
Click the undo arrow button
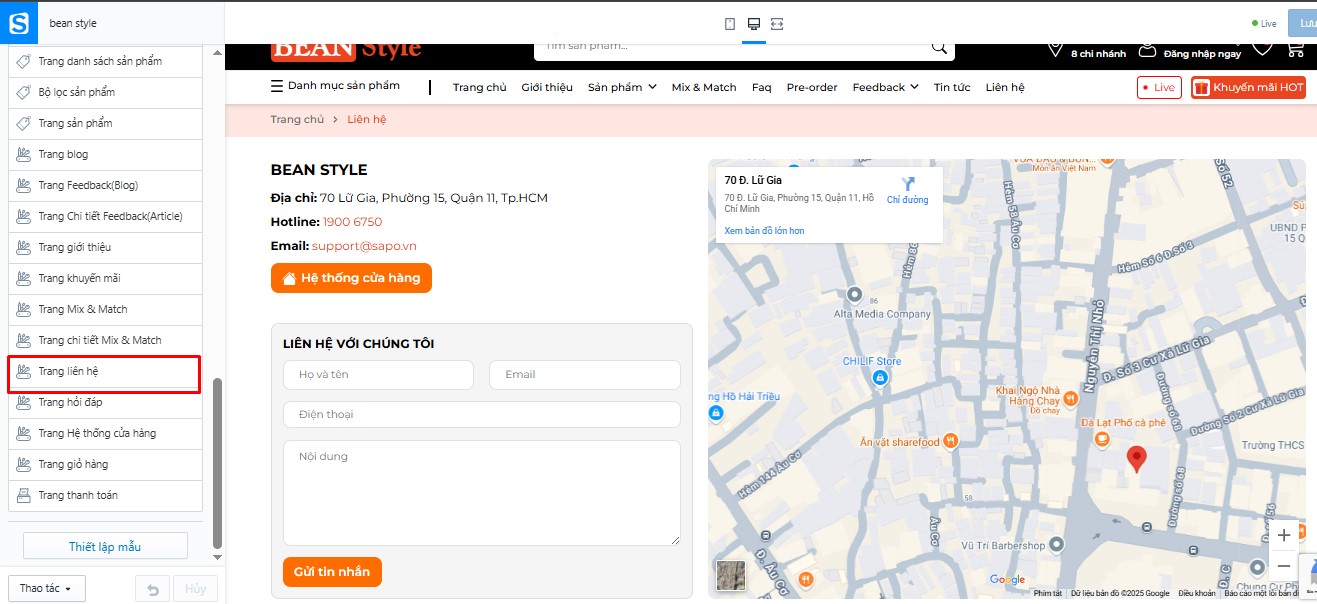pos(152,588)
